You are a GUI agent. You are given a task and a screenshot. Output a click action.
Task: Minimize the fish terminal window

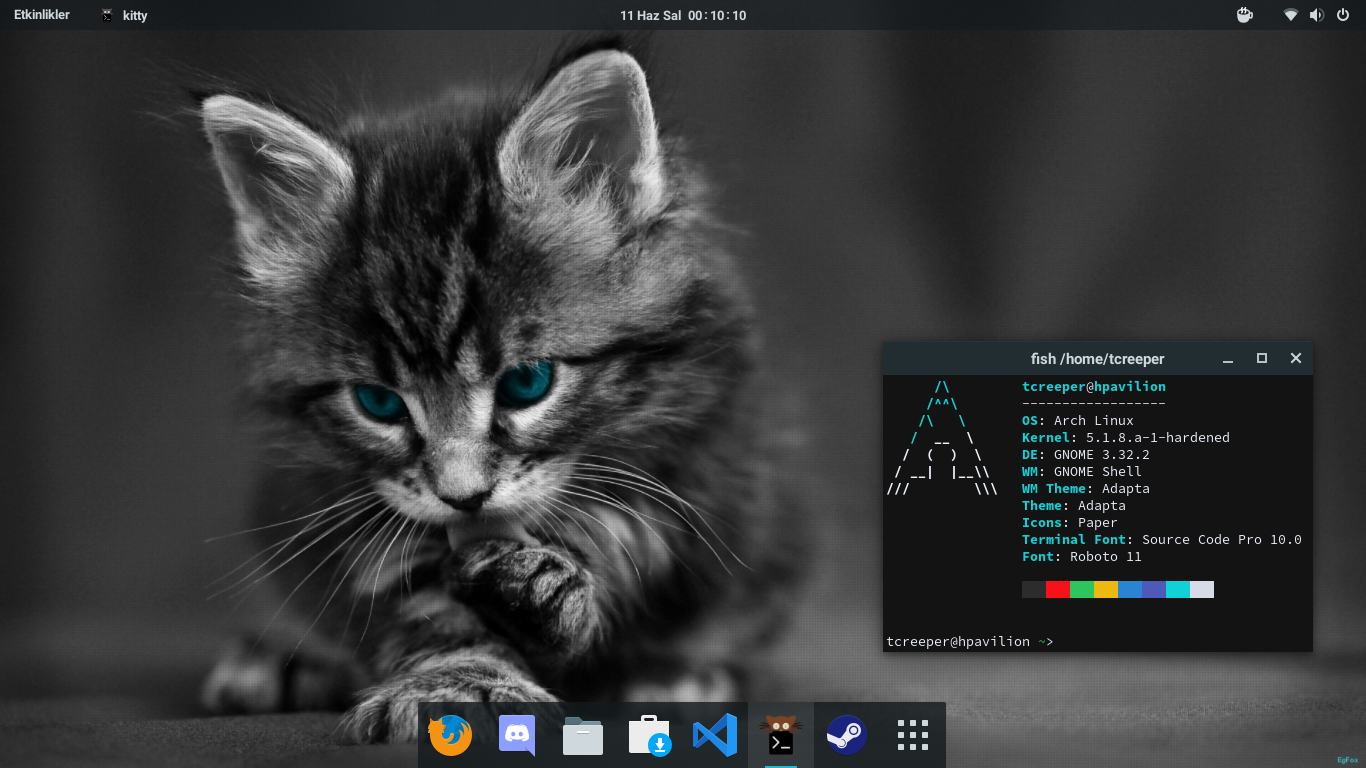click(1228, 359)
